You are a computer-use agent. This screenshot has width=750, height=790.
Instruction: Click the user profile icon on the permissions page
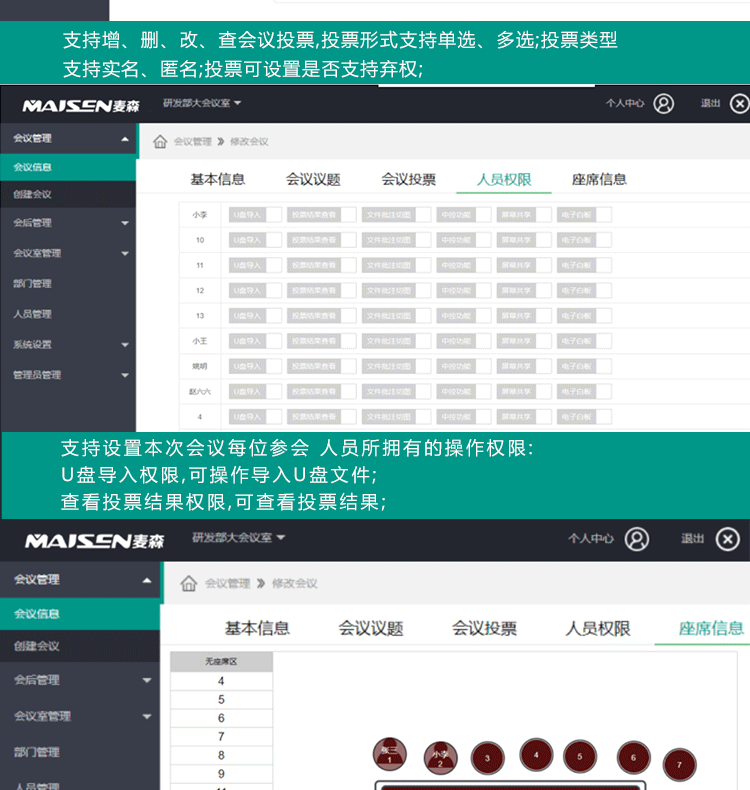(x=663, y=103)
